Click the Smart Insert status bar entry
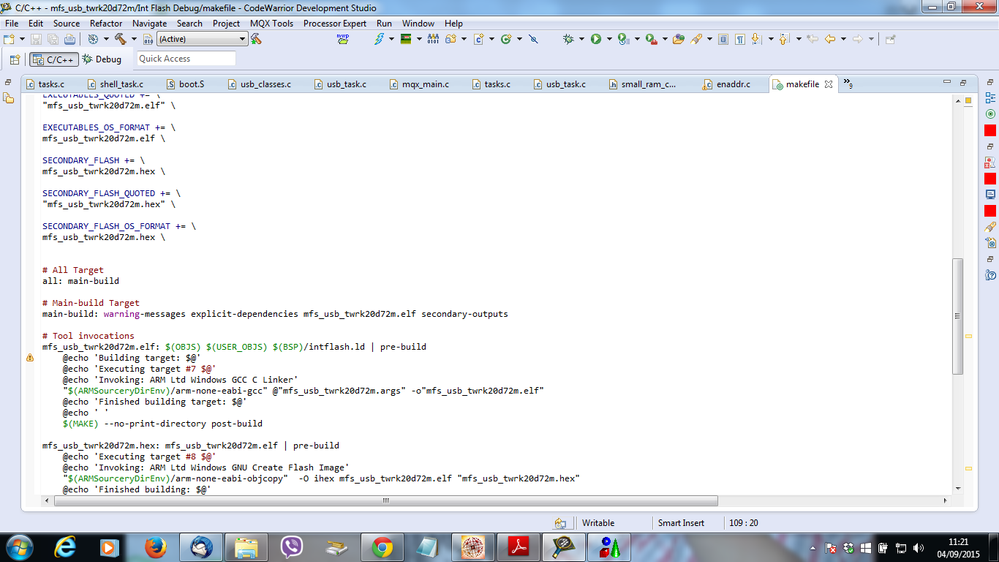 pyautogui.click(x=680, y=523)
